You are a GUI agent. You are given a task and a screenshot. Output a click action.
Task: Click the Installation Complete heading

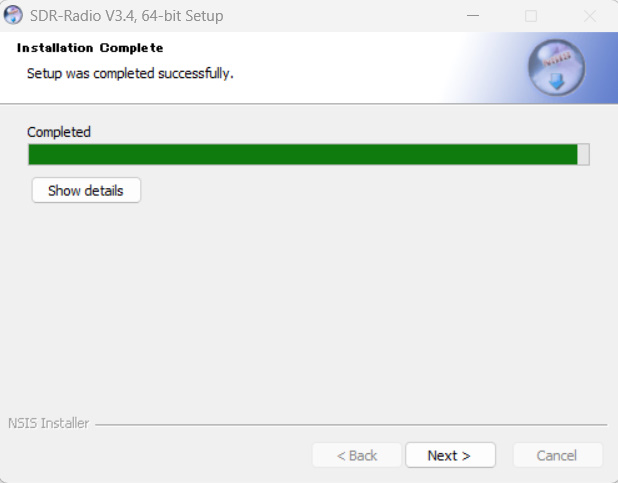click(90, 48)
